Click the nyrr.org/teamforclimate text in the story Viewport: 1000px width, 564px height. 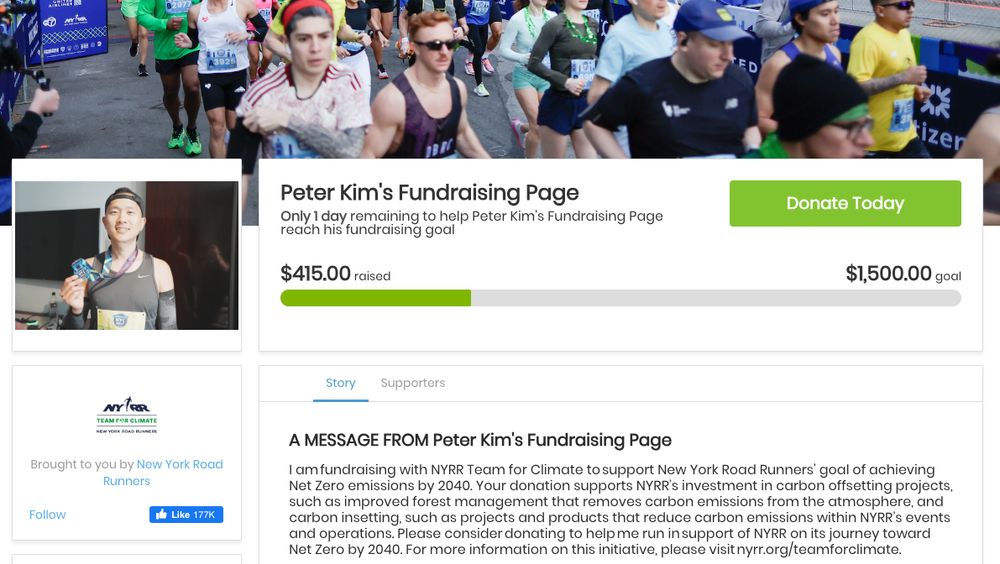tap(818, 549)
